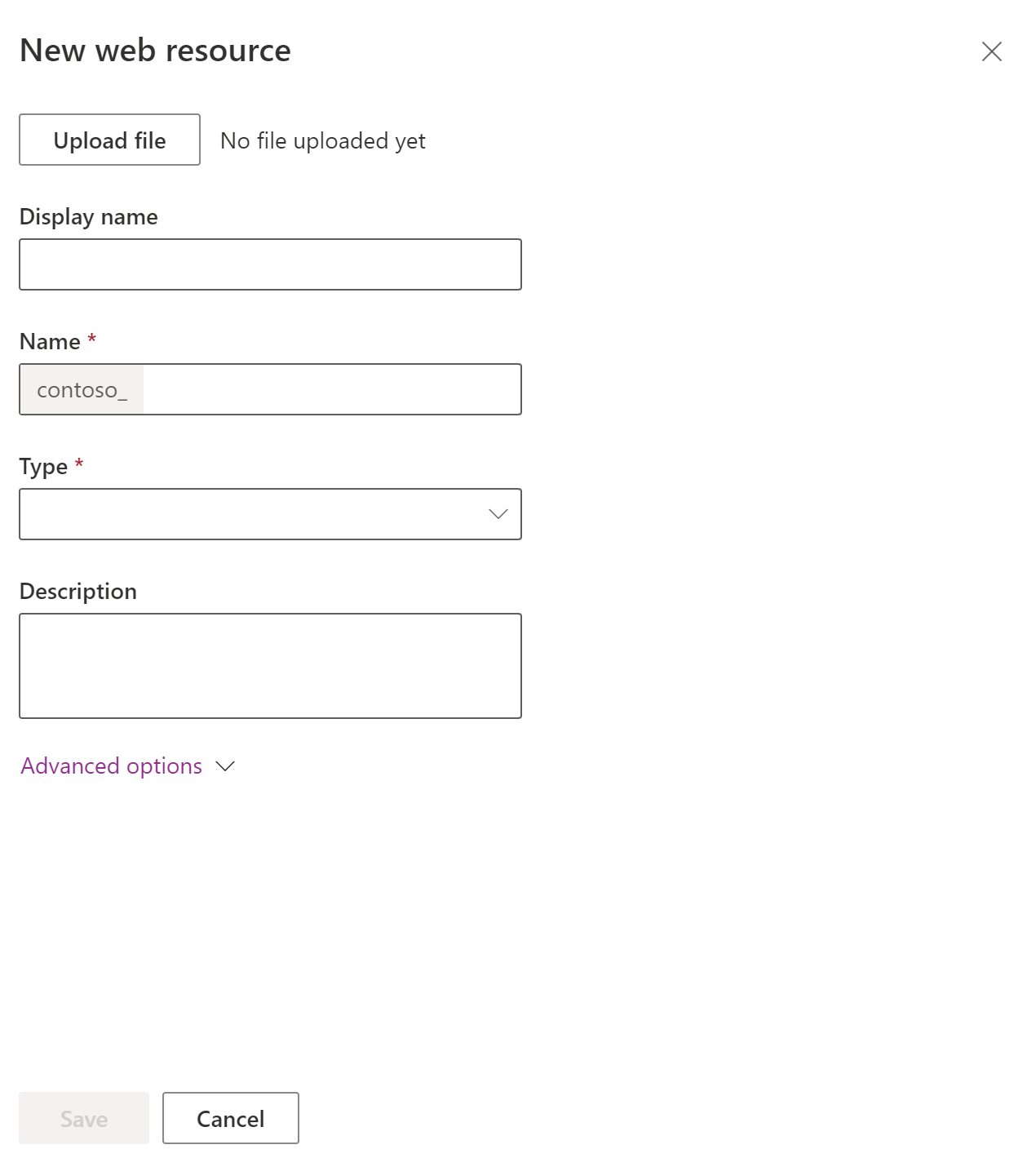Click the No file uploaded yet text
Screen dimensions: 1036x1167
[322, 140]
